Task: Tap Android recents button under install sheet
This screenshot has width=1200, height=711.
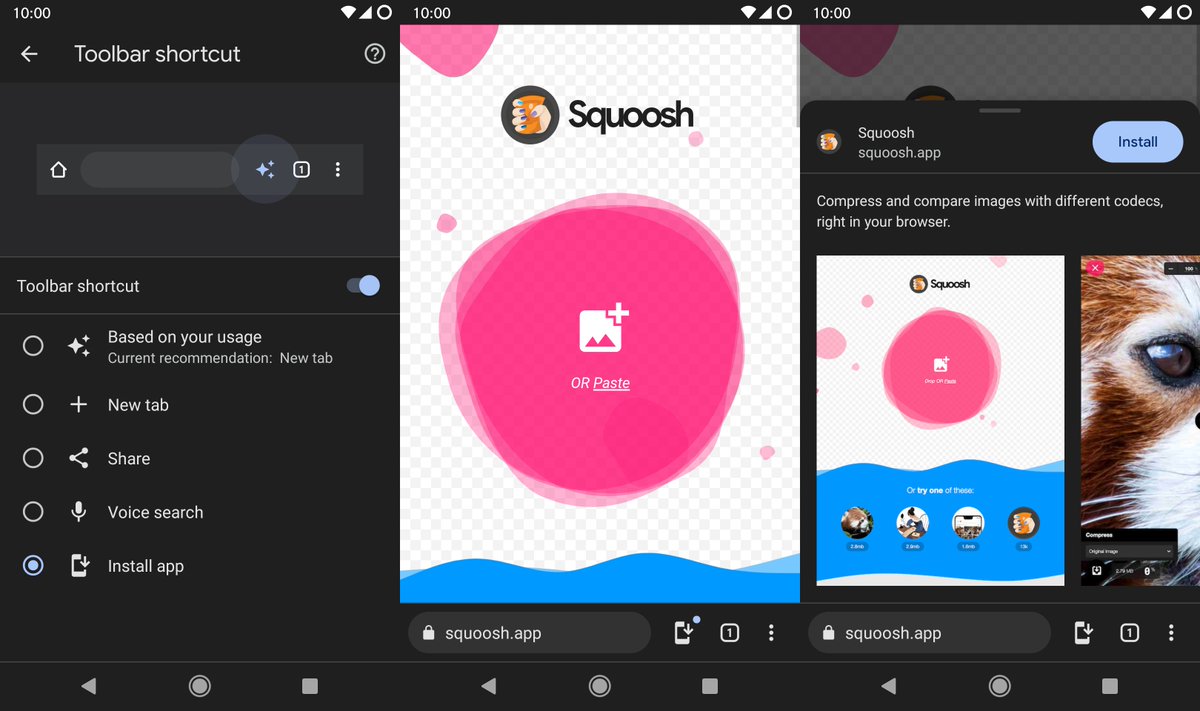Action: (x=1110, y=686)
